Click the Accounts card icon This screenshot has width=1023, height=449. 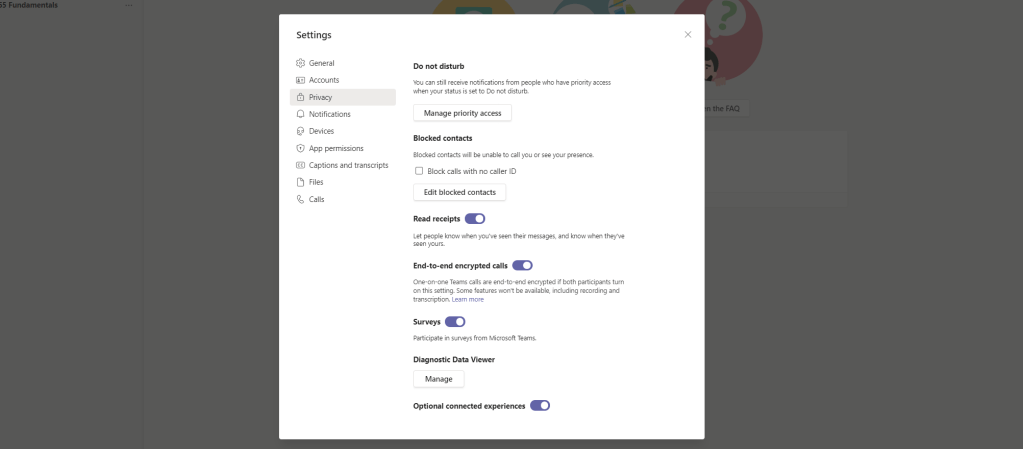300,80
